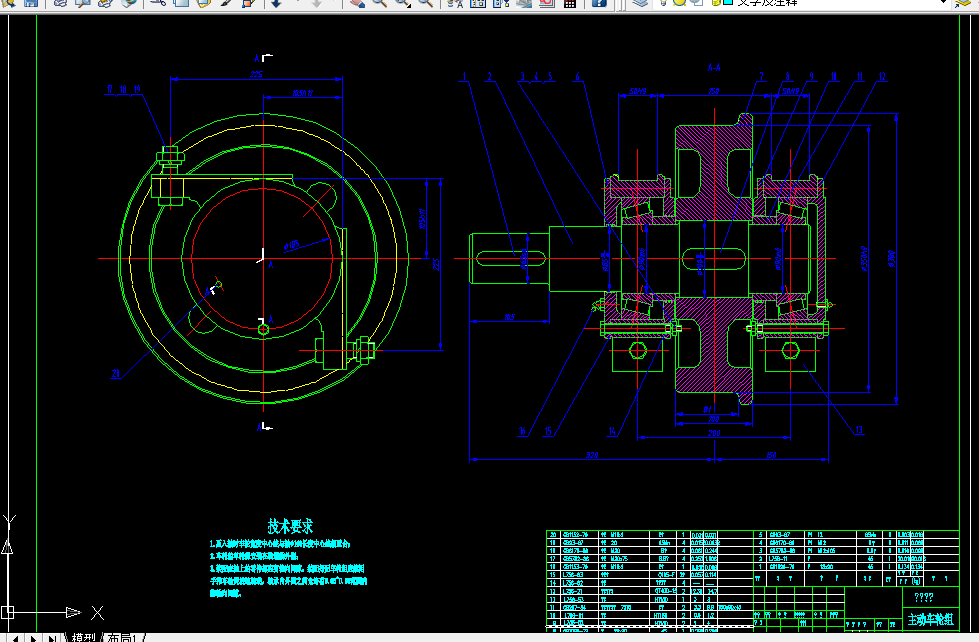Click the greyed Redo arrow icon

(x=317, y=3)
